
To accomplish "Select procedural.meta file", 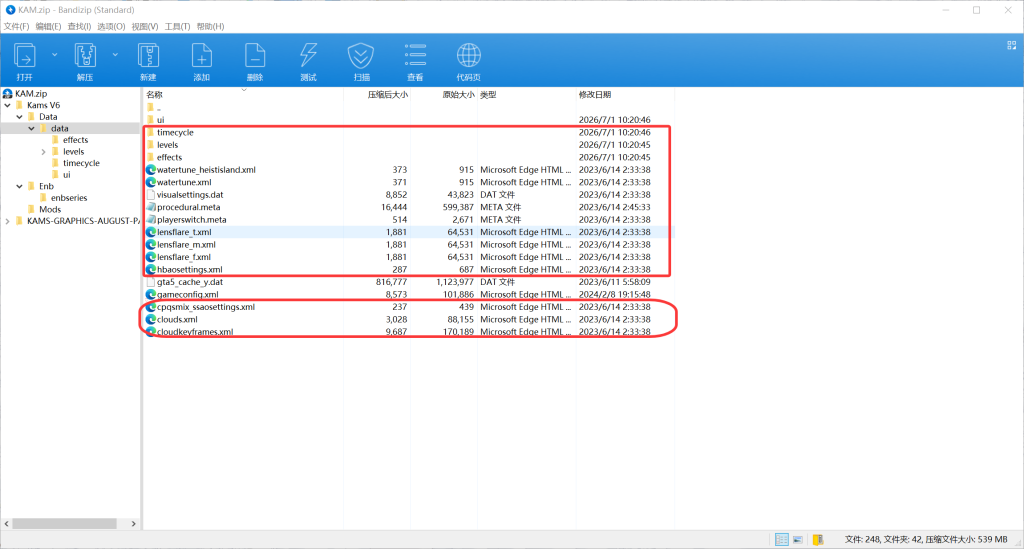I will click(409, 207).
